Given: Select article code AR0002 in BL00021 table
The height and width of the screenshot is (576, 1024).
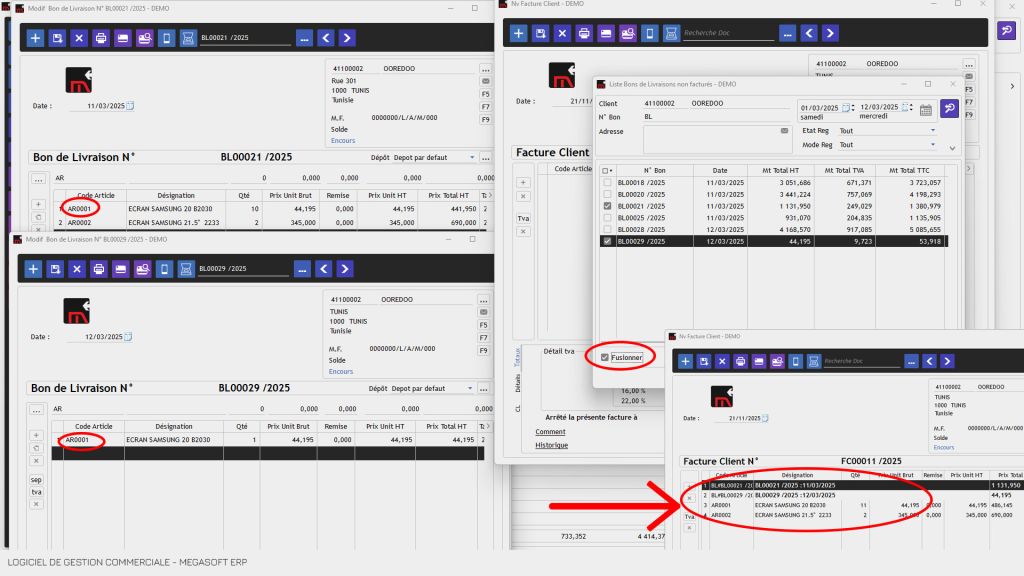Looking at the screenshot, I should [x=80, y=223].
